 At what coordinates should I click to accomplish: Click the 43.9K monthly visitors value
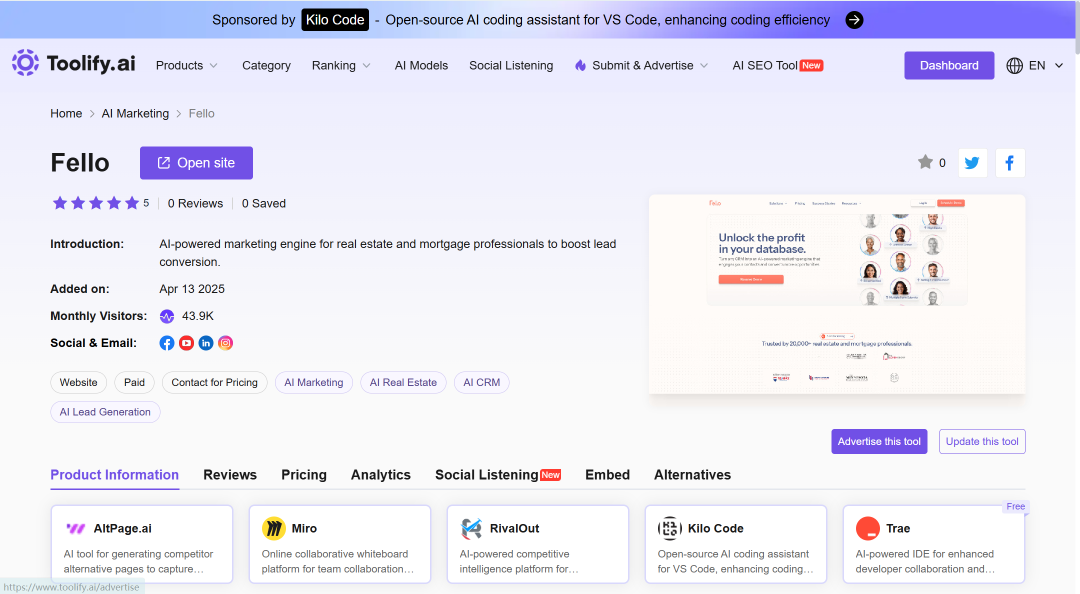point(198,316)
